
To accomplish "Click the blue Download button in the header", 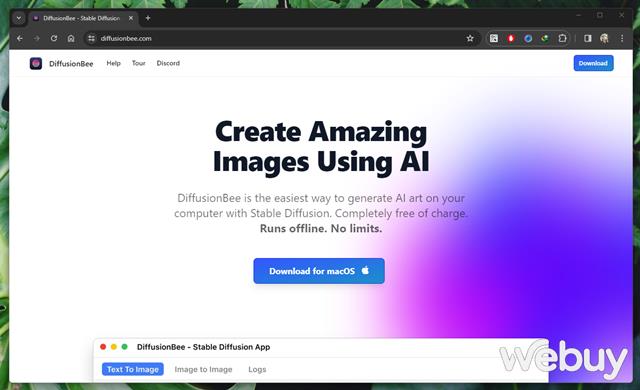I will point(593,63).
